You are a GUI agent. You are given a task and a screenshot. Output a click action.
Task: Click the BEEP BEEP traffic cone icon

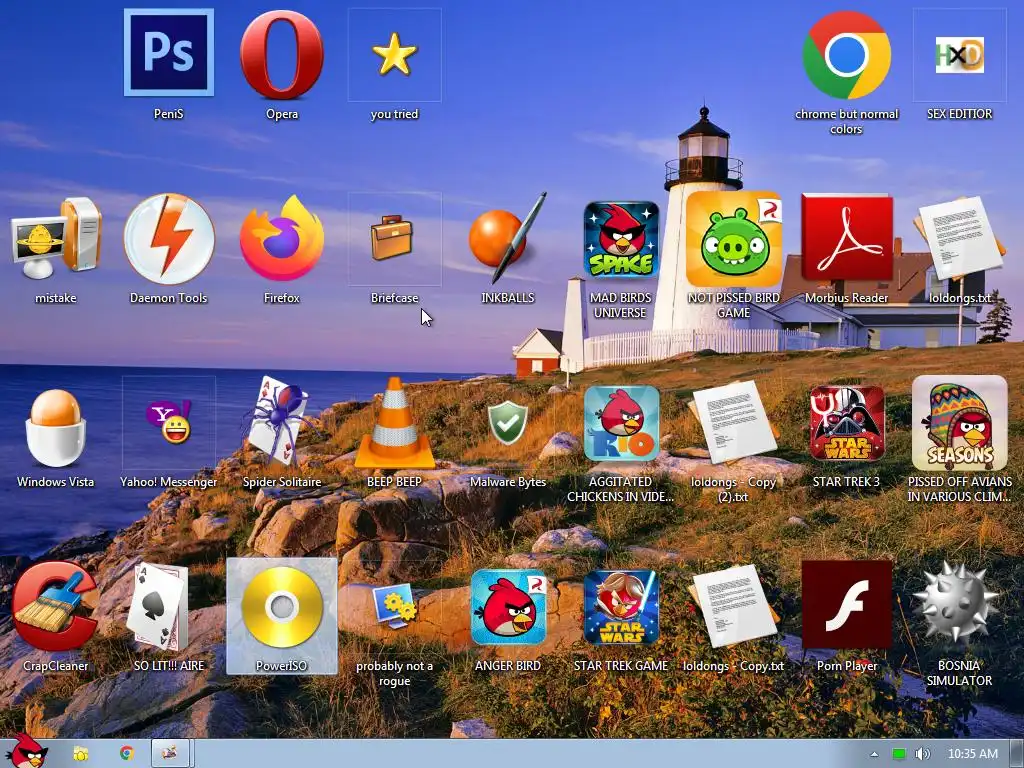pos(394,423)
